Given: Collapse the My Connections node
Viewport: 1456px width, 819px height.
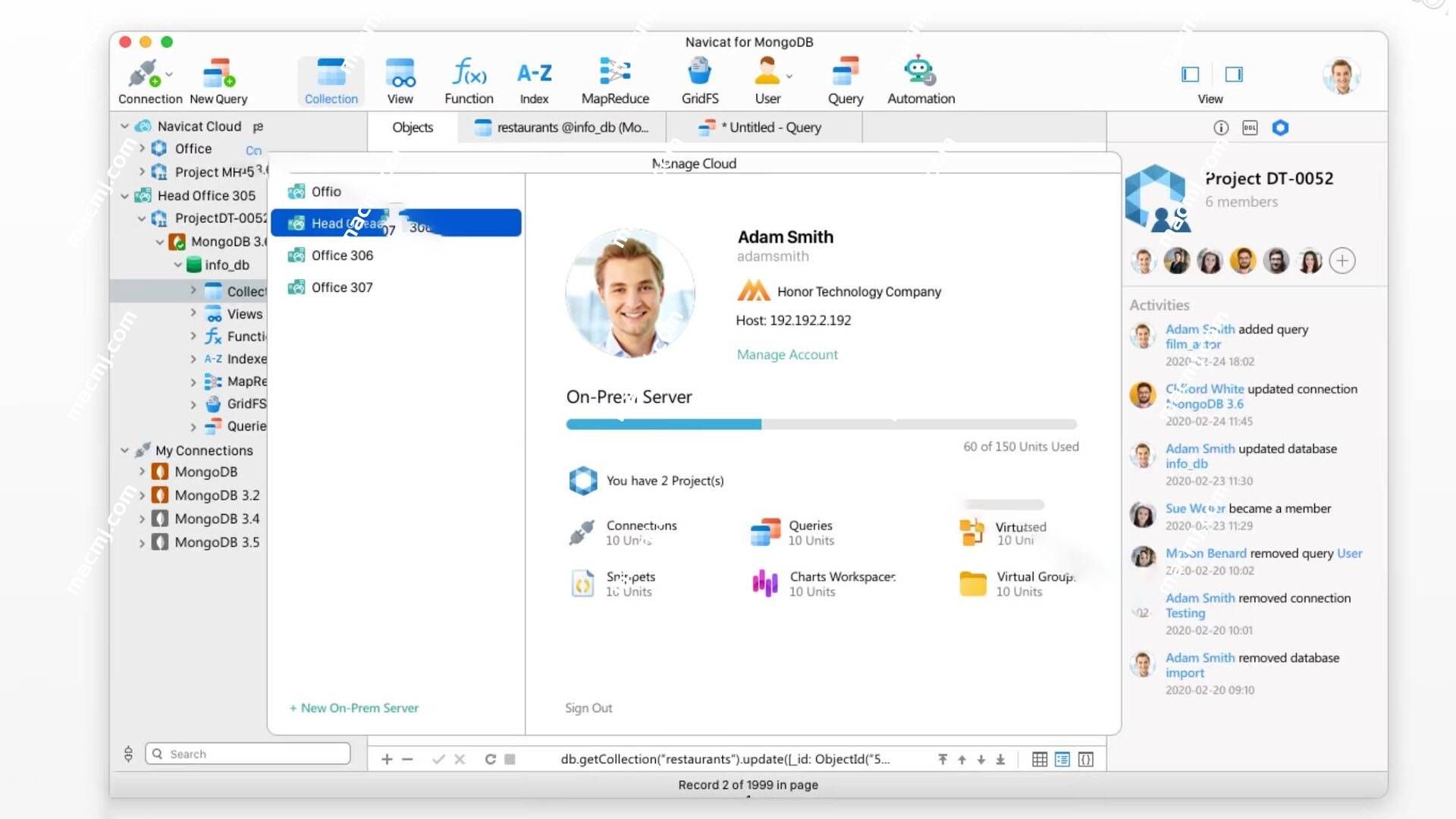Looking at the screenshot, I should coord(124,450).
